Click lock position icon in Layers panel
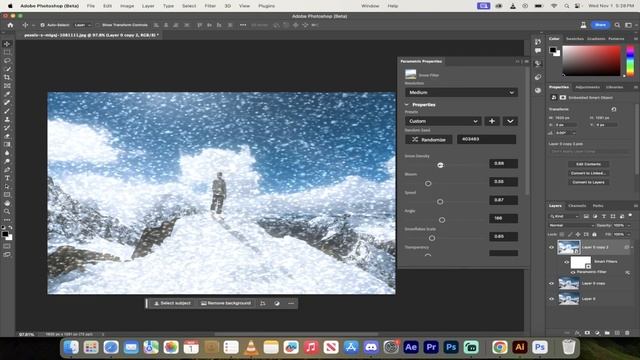This screenshot has height=360, width=640. click(x=578, y=234)
